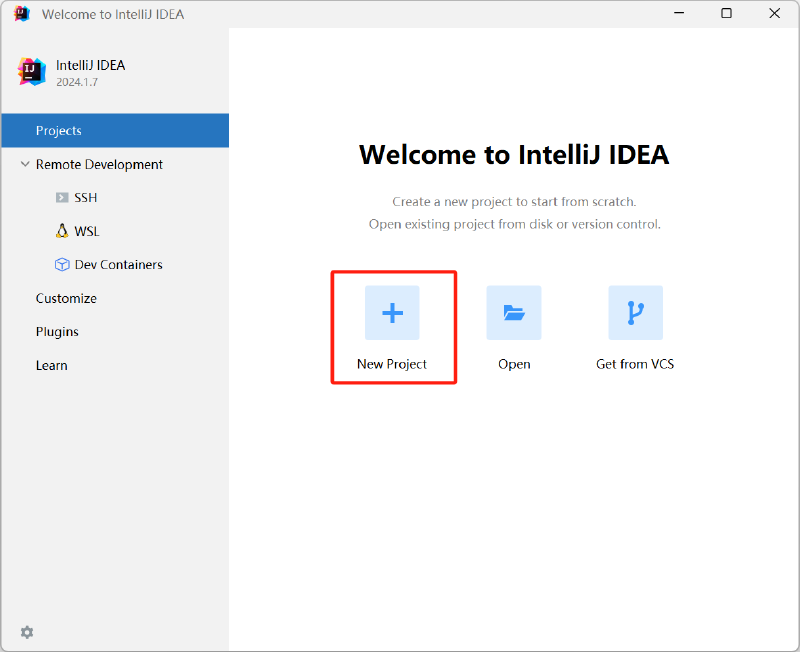Viewport: 800px width, 652px height.
Task: Select SSH under Remote Development
Action: [86, 197]
